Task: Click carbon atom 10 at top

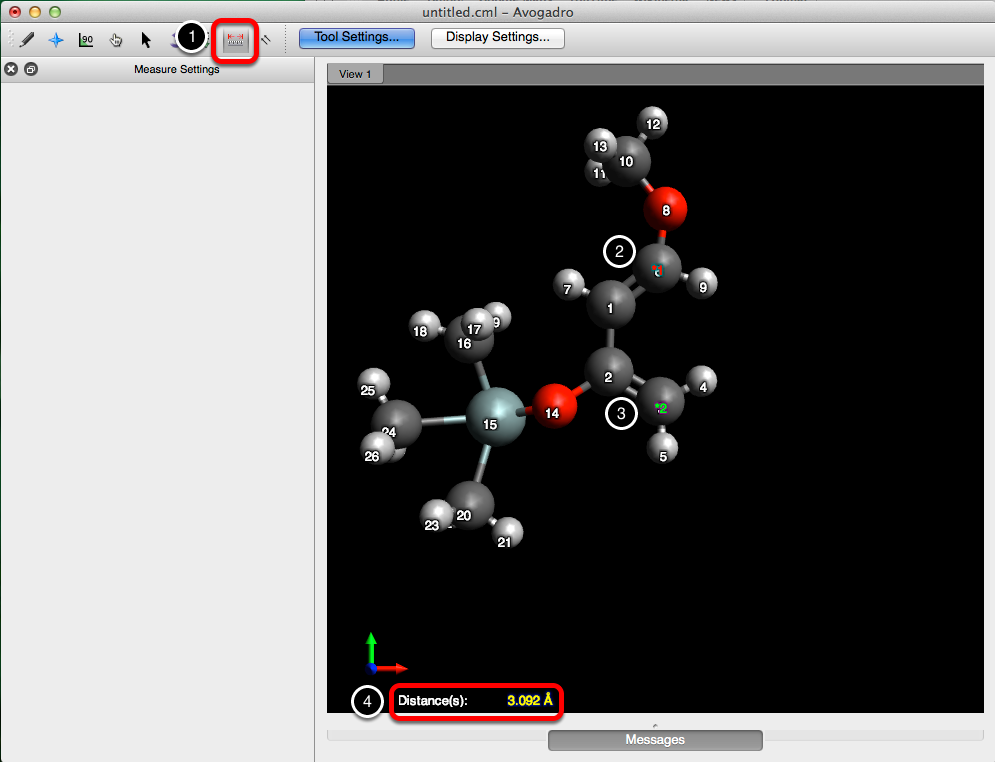Action: click(629, 163)
